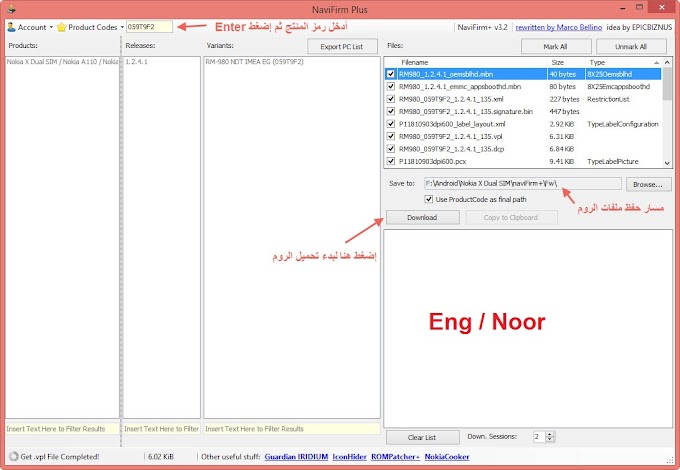680x470 pixels.
Task: Click the Save to path field
Action: [x=523, y=183]
